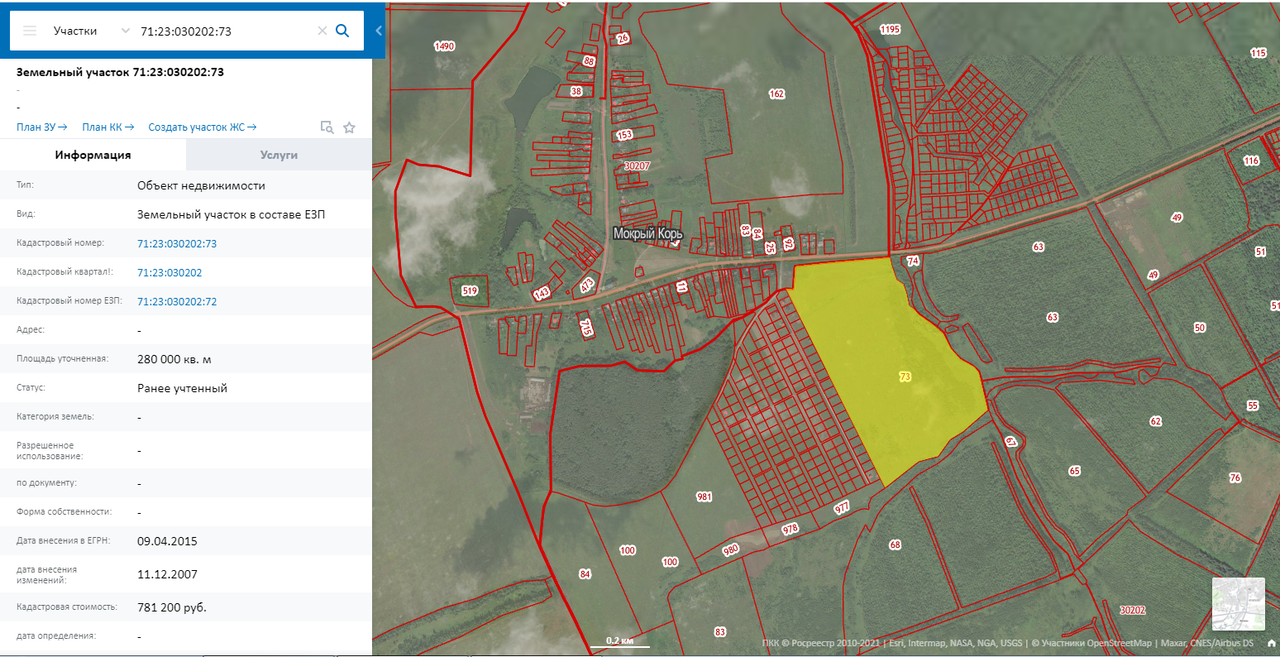Select parcel 162 on the map
This screenshot has height=657, width=1280.
coord(776,95)
